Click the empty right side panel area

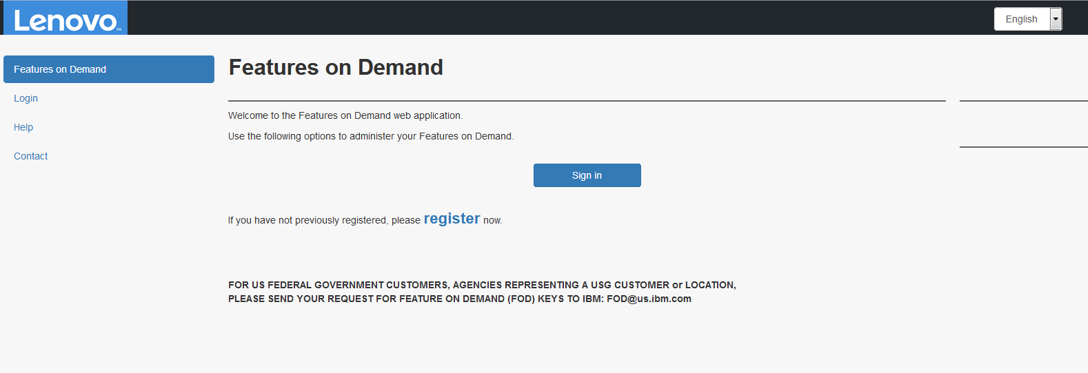(x=1023, y=124)
